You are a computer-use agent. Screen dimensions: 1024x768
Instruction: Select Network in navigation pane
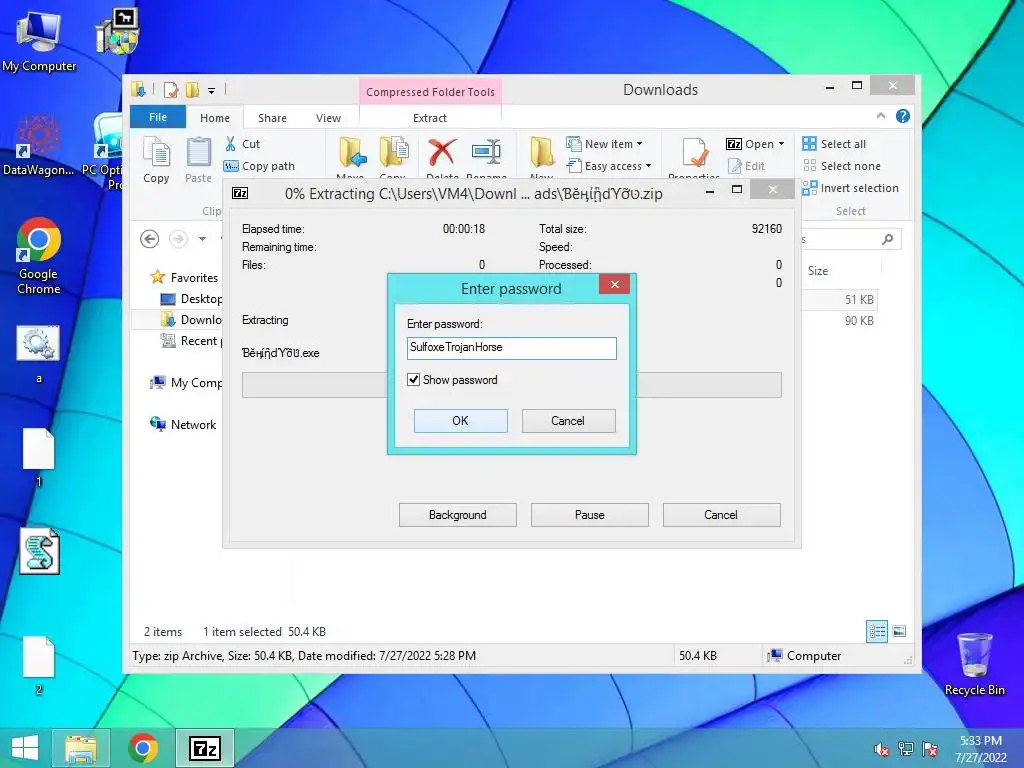click(x=183, y=424)
